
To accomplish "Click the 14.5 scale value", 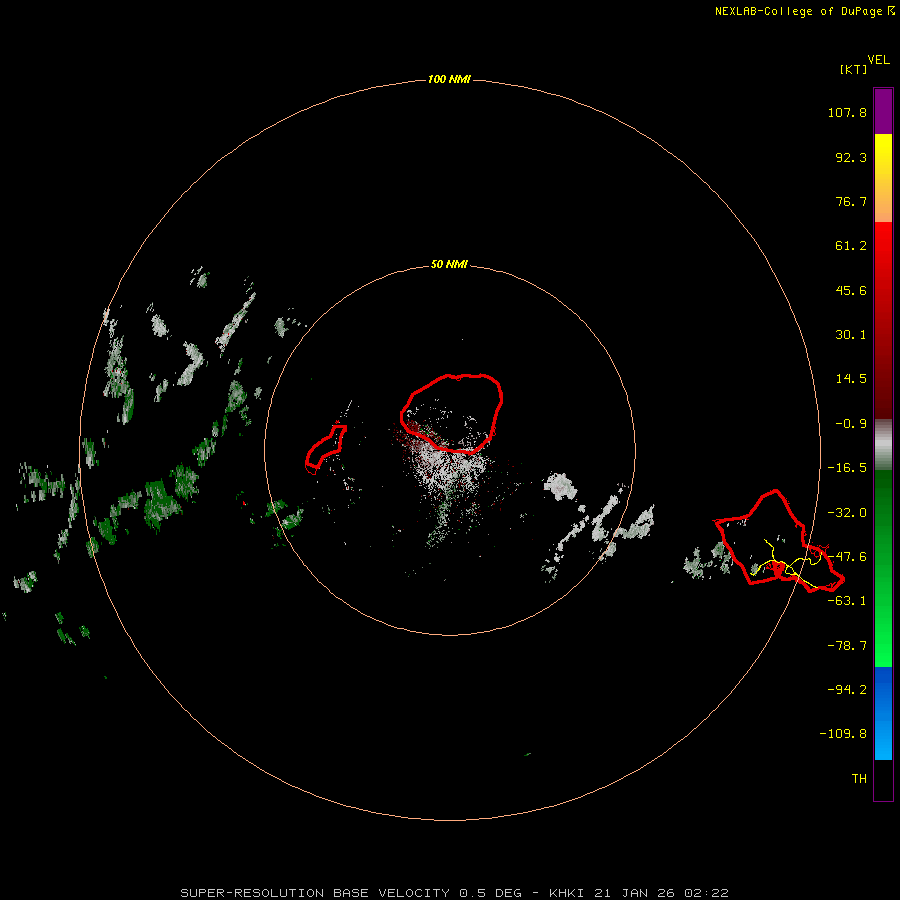I will click(851, 379).
